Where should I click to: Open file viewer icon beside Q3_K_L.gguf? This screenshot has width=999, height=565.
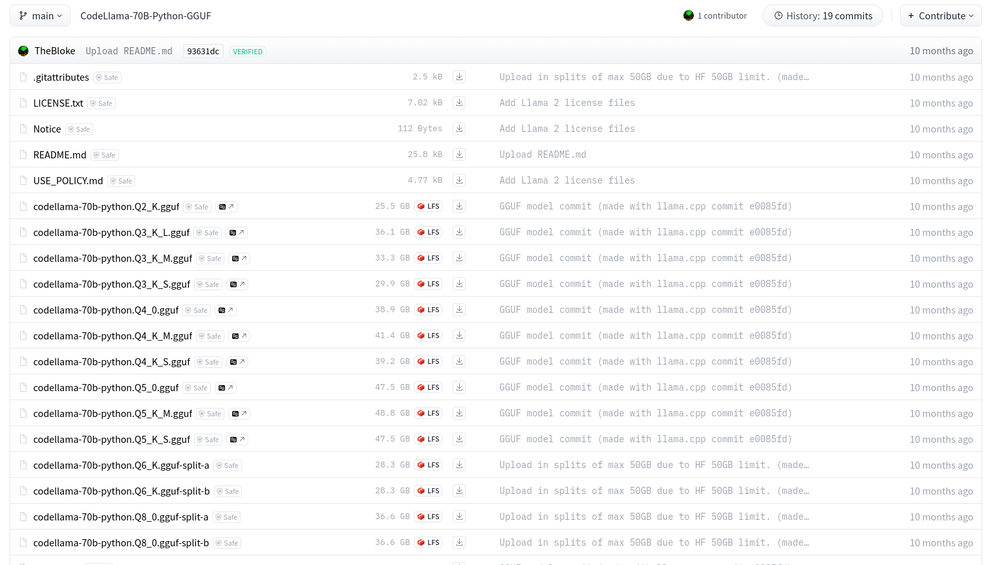click(x=237, y=233)
